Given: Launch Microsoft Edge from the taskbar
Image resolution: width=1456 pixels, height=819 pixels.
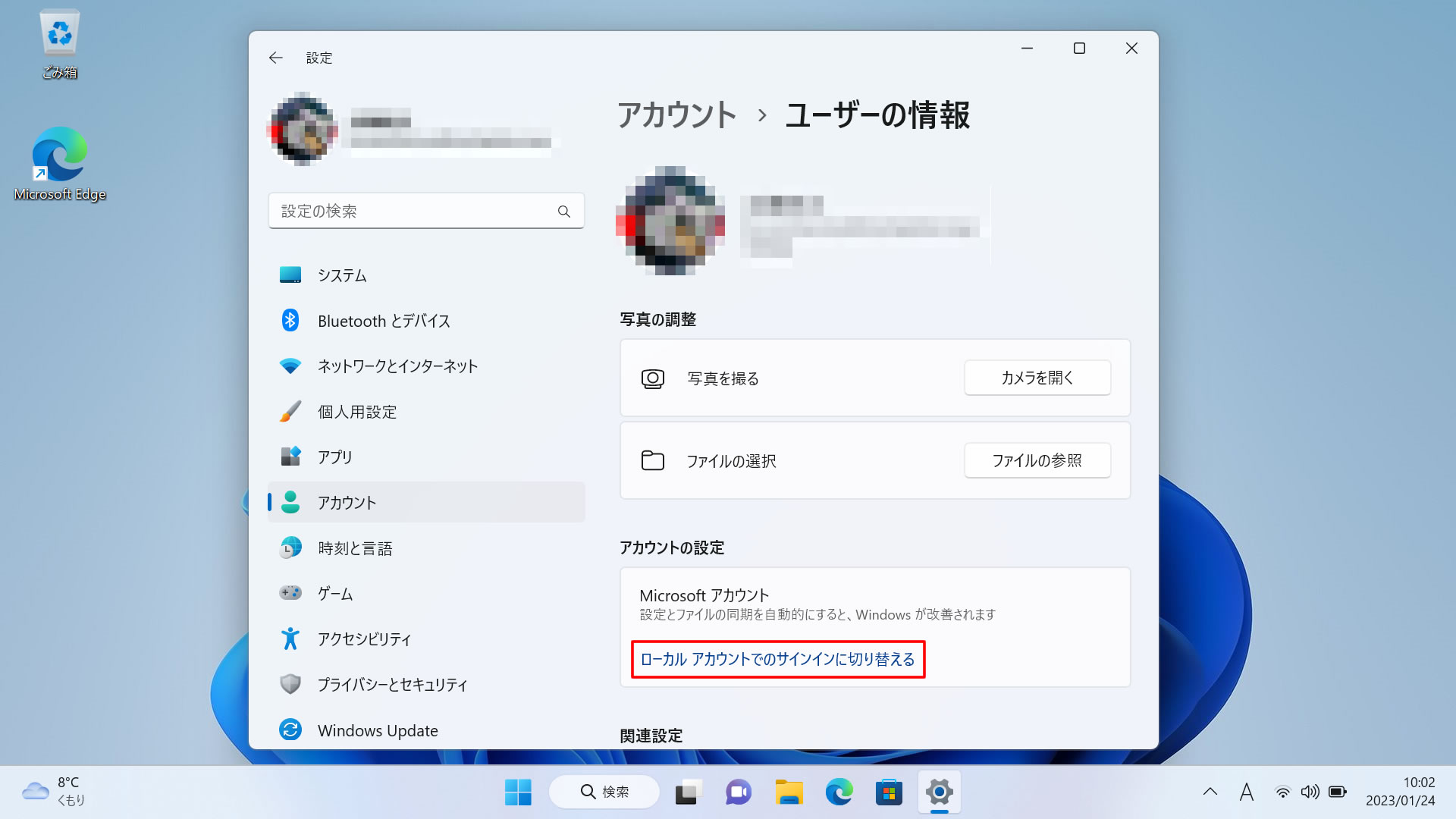Looking at the screenshot, I should point(839,792).
